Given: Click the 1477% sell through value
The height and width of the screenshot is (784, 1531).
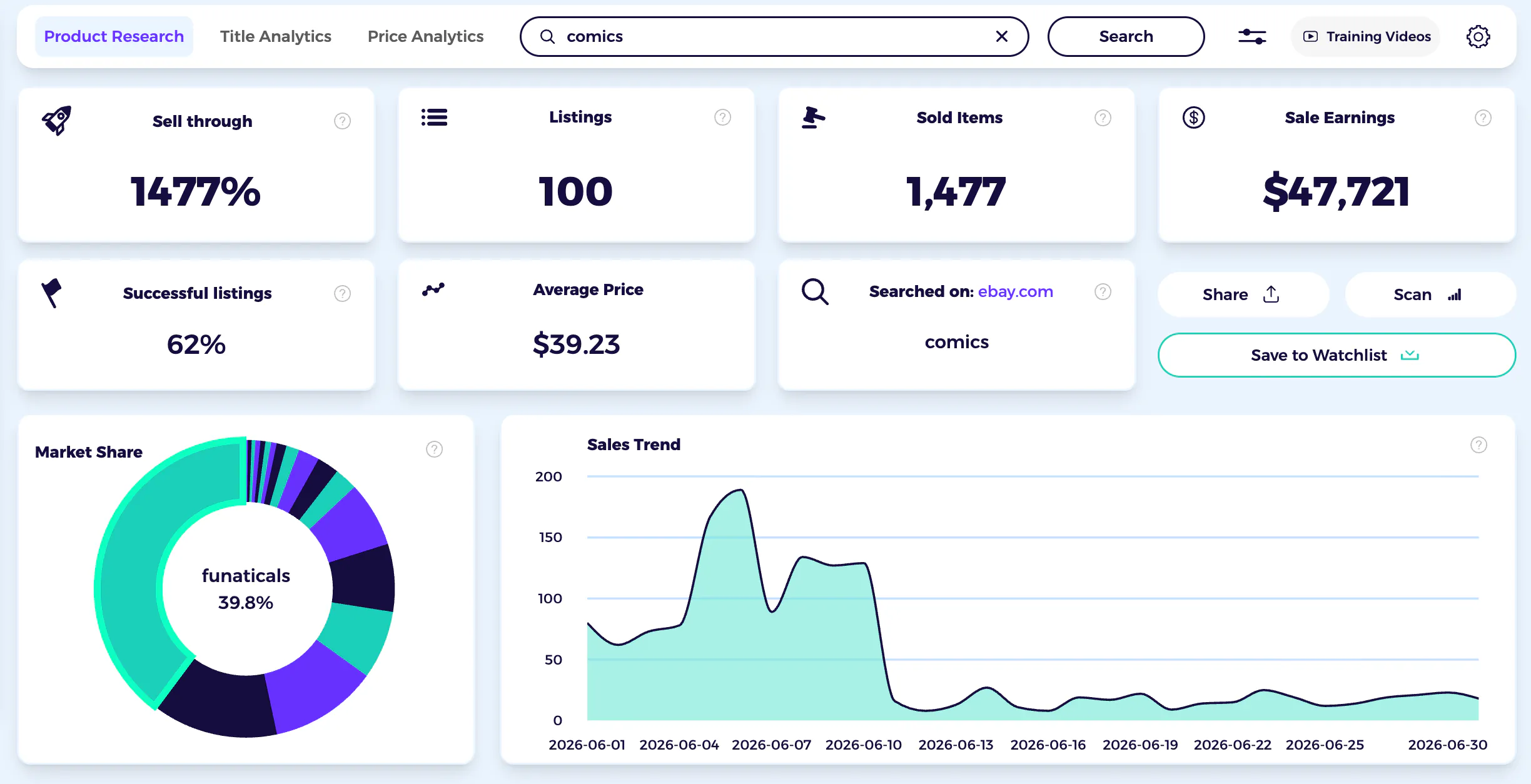Looking at the screenshot, I should [195, 191].
